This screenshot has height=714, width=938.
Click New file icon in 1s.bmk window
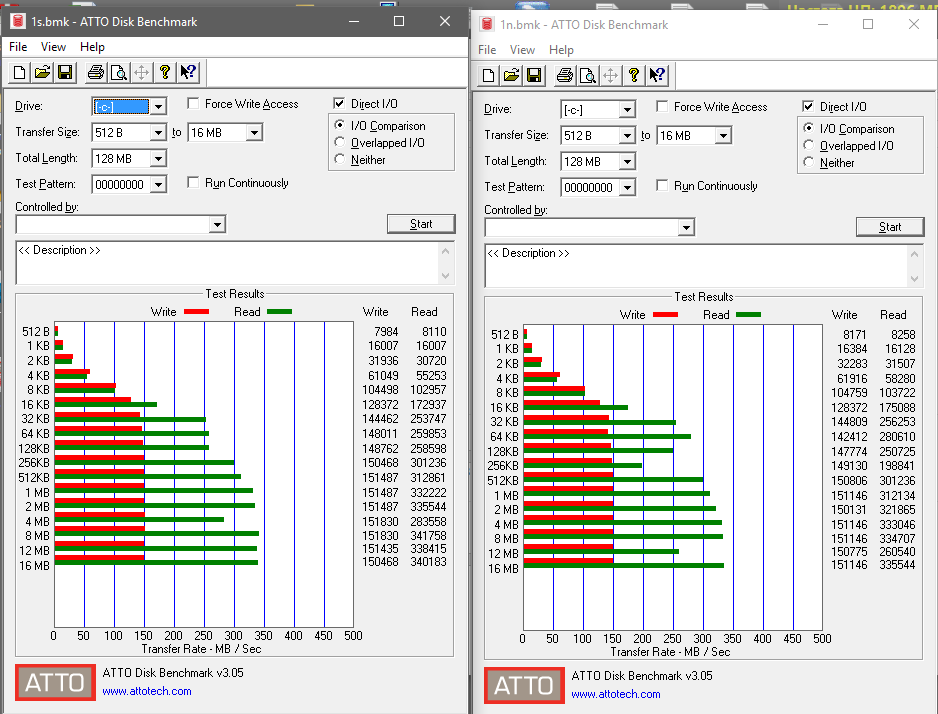pyautogui.click(x=19, y=73)
